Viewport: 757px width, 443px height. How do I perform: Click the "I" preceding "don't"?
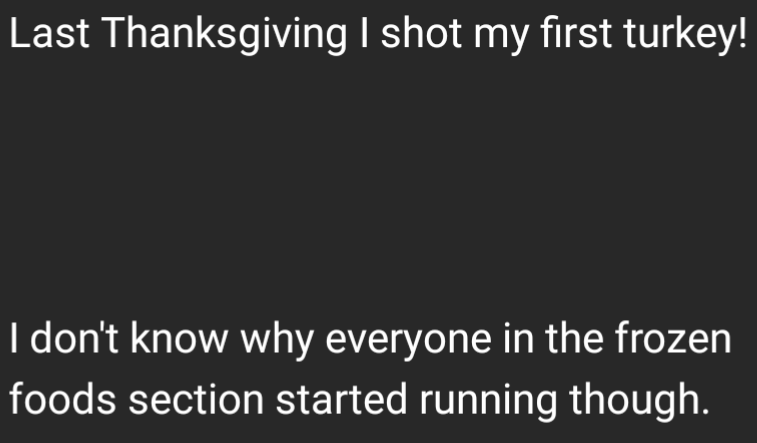click(14, 338)
